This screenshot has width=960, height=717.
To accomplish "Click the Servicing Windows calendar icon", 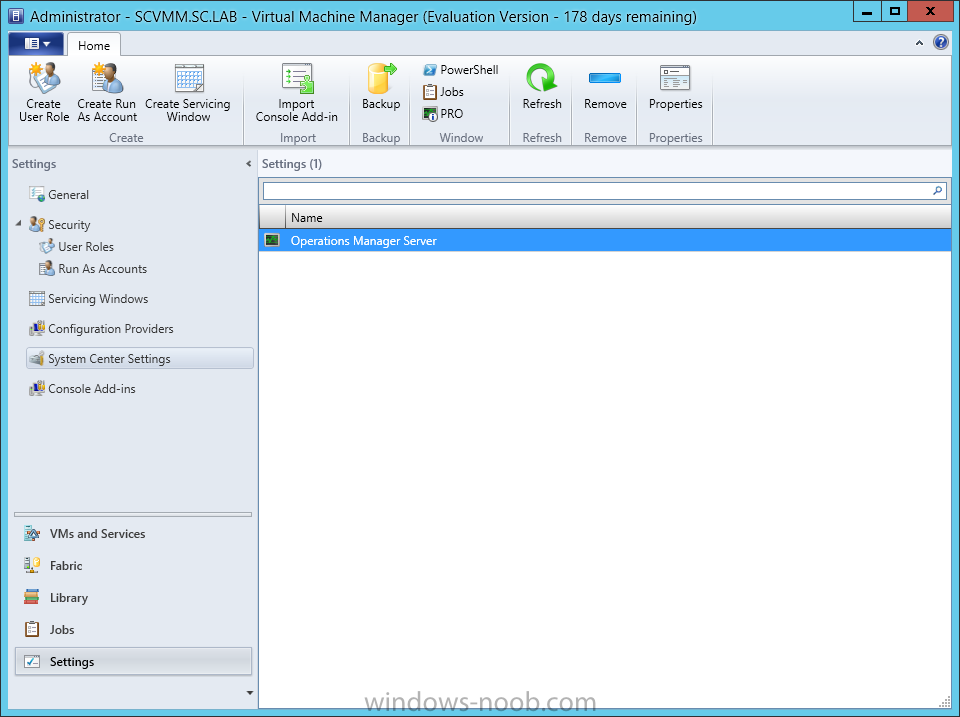I will point(37,298).
